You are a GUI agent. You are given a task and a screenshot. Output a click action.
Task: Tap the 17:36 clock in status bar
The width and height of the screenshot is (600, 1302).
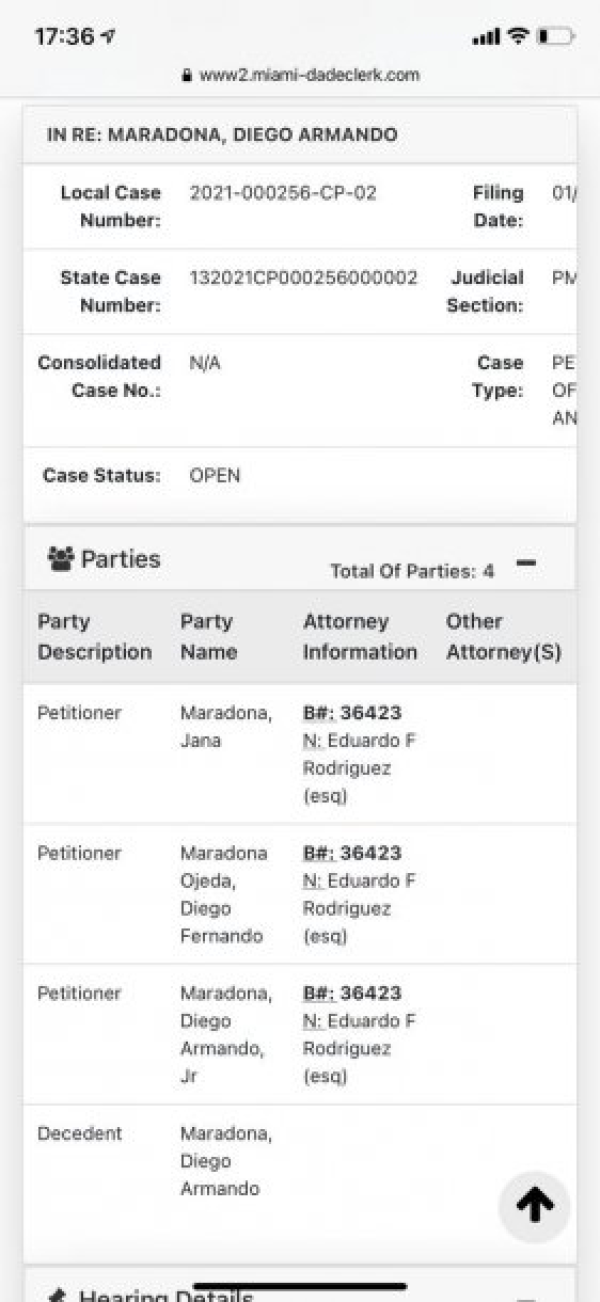point(64,37)
